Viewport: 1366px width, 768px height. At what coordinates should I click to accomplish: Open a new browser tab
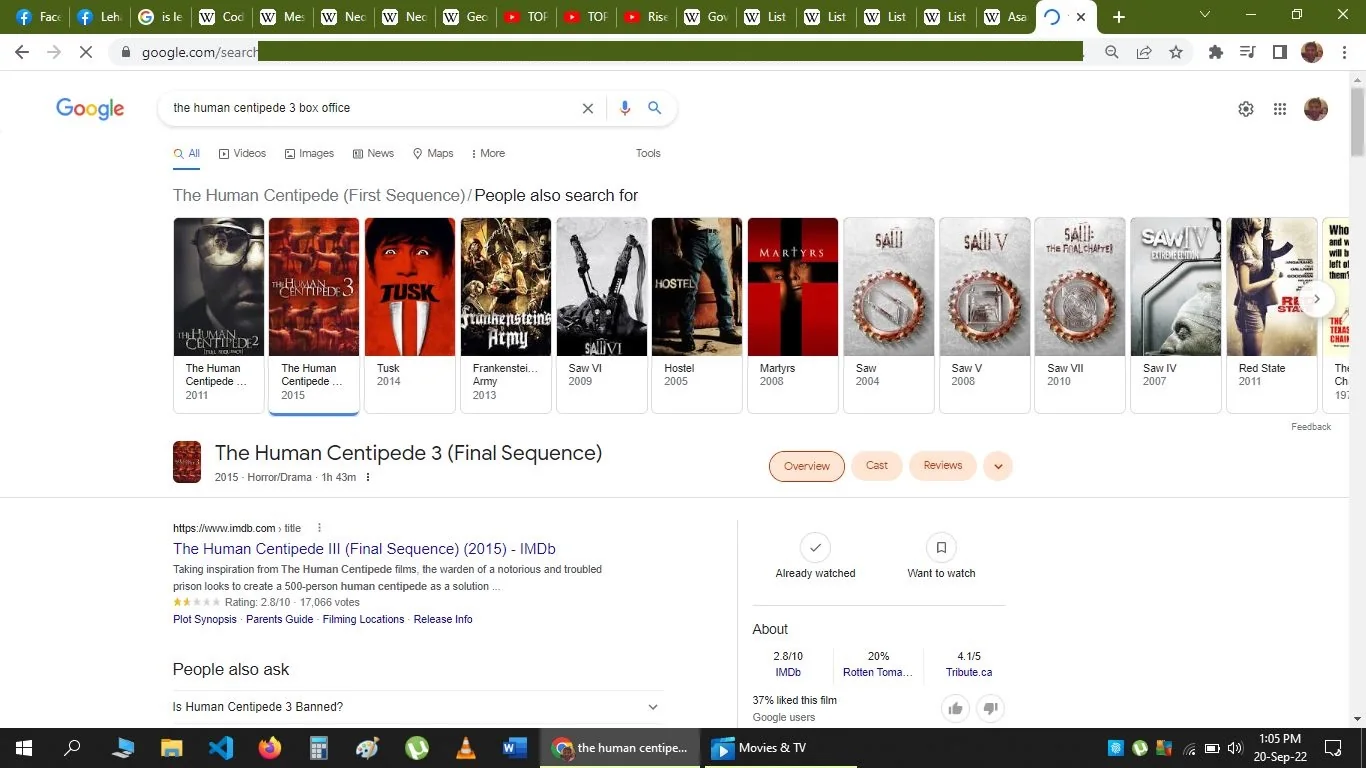tap(1119, 17)
